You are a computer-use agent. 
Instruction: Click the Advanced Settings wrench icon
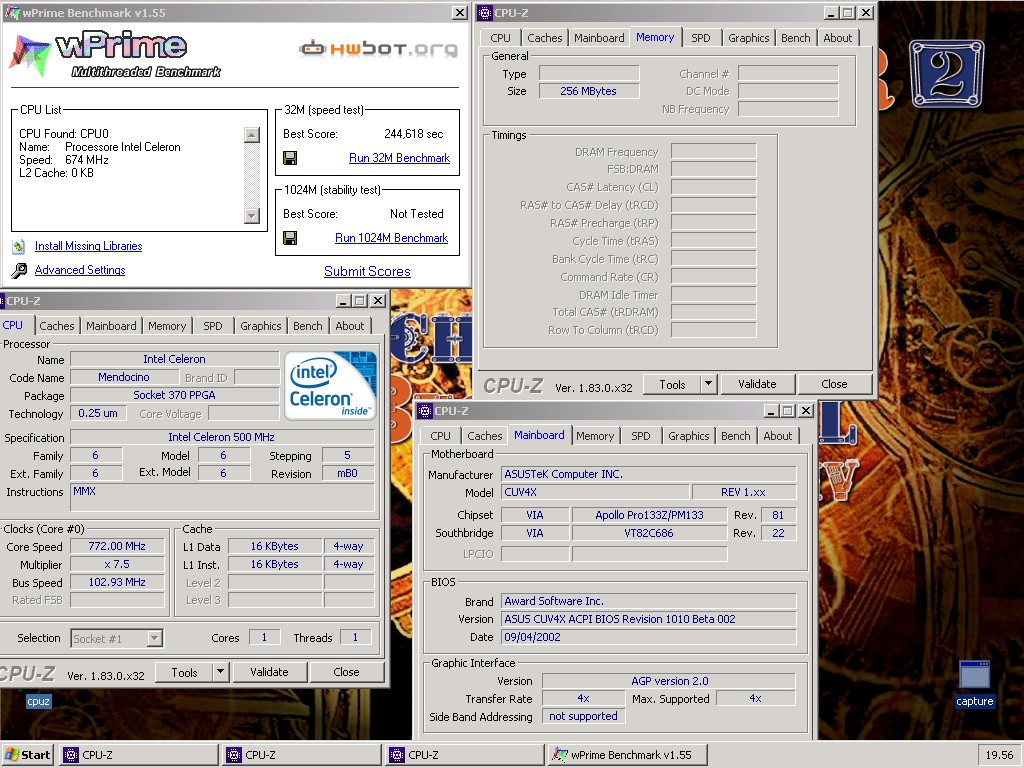pyautogui.click(x=20, y=270)
